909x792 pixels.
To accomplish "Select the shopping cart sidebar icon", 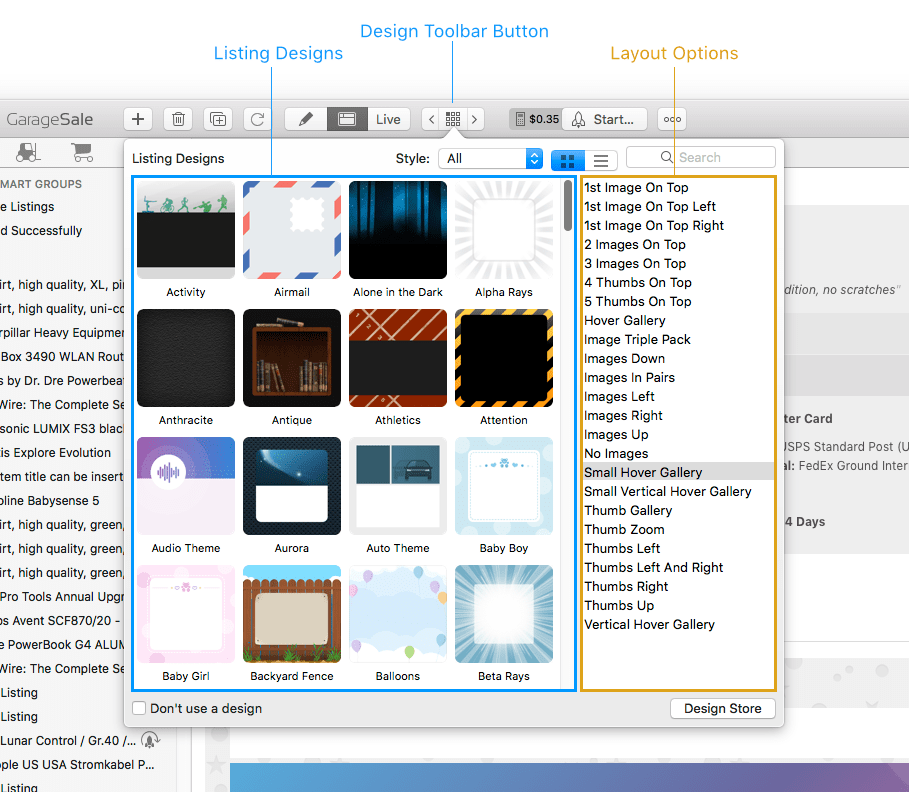I will pyautogui.click(x=82, y=152).
